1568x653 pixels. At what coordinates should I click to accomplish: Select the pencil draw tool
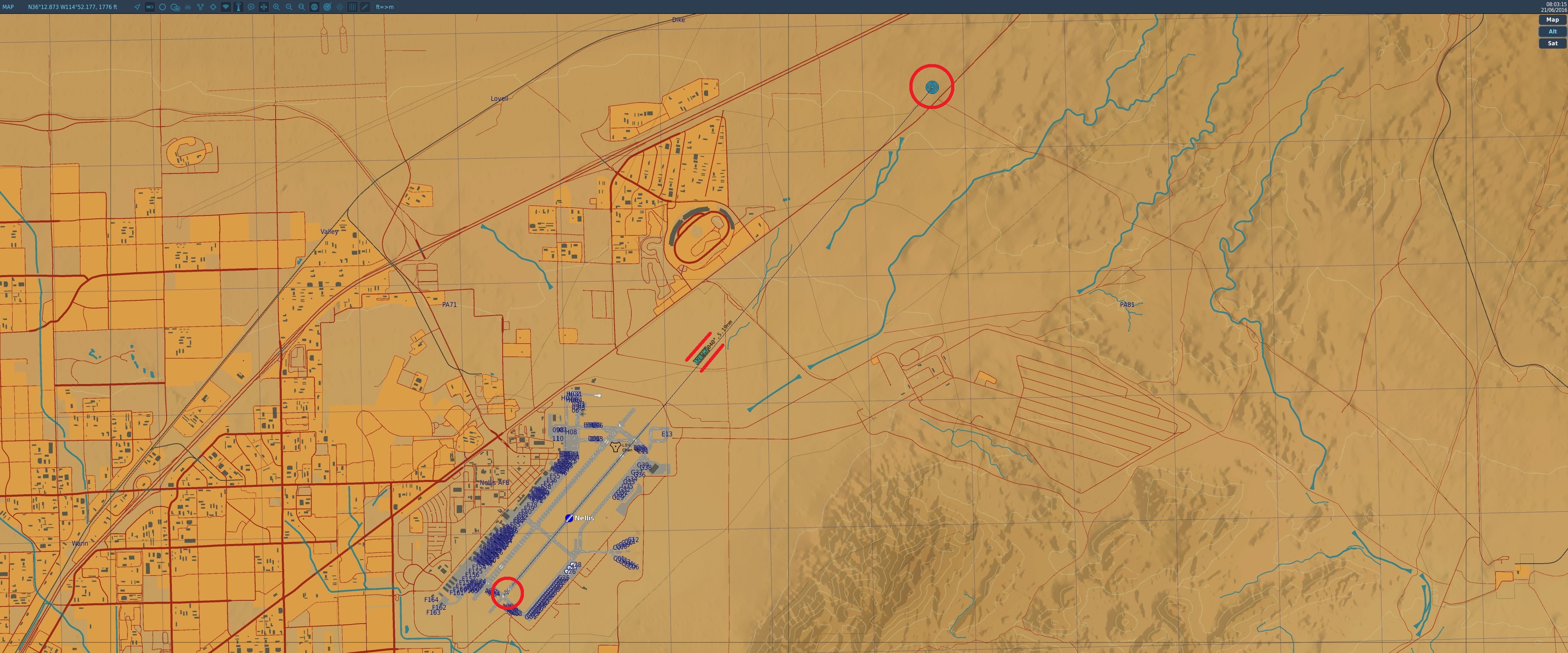click(365, 7)
